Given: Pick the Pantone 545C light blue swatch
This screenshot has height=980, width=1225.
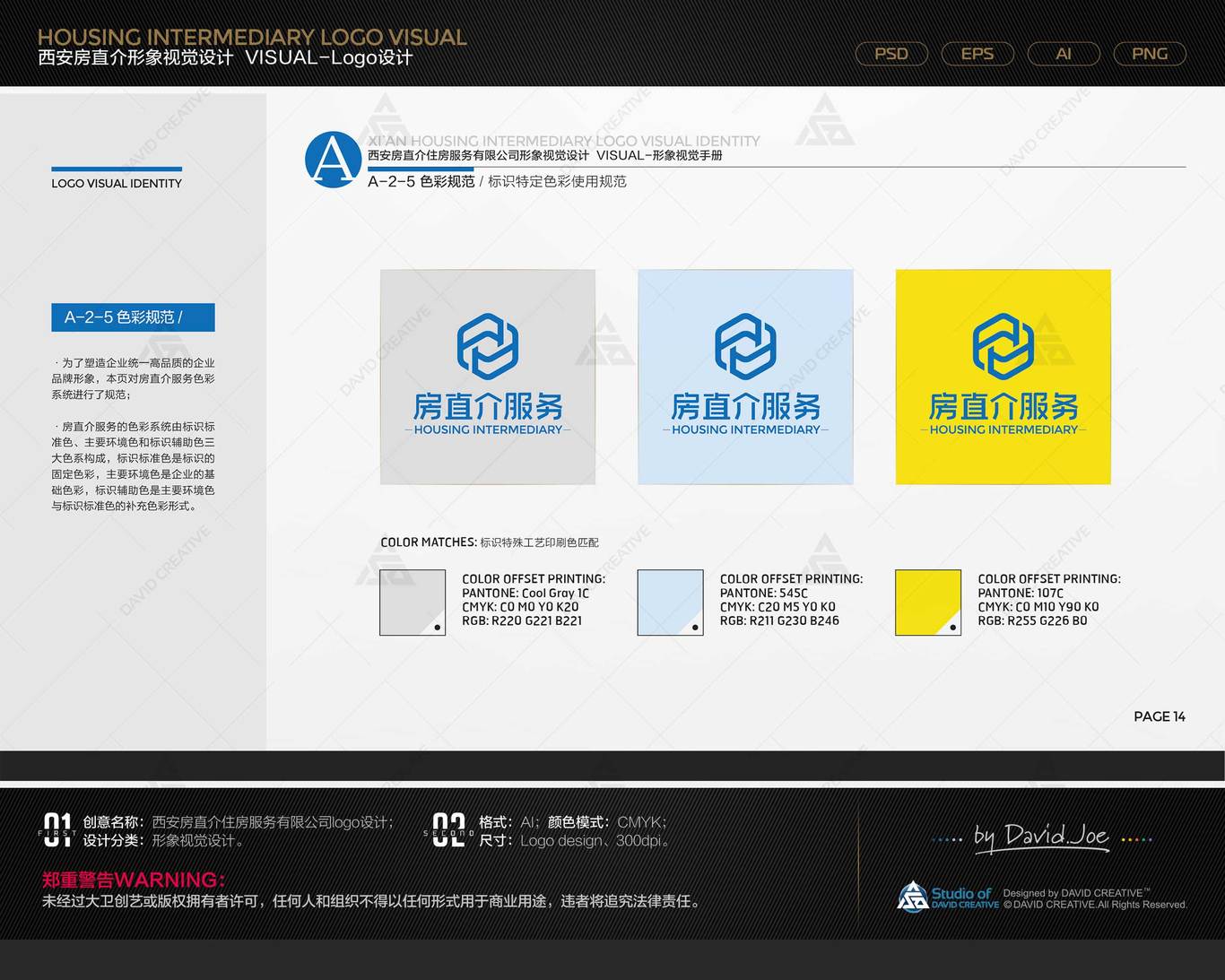Looking at the screenshot, I should (670, 603).
